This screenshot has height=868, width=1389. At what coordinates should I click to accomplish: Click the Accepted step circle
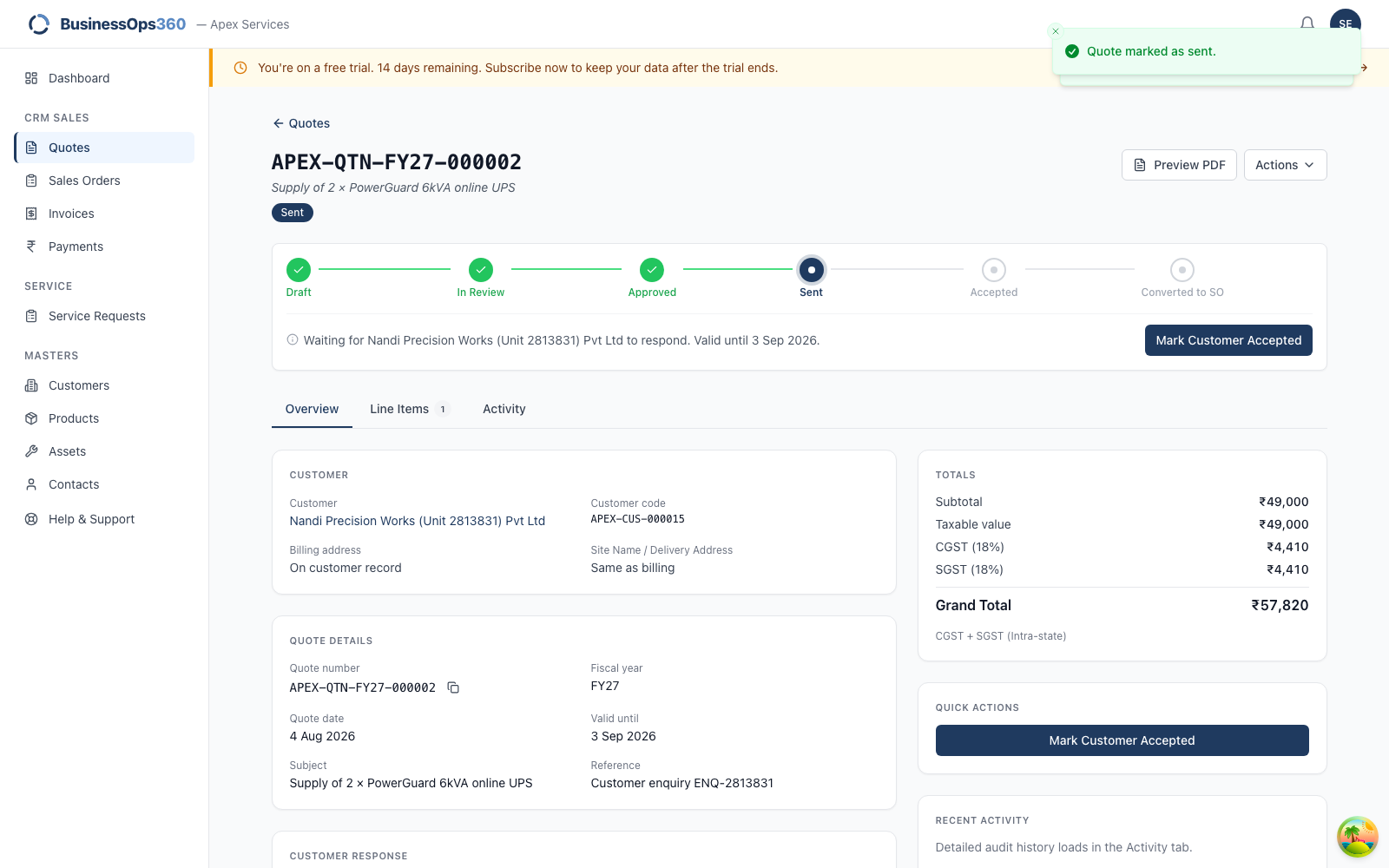point(994,270)
